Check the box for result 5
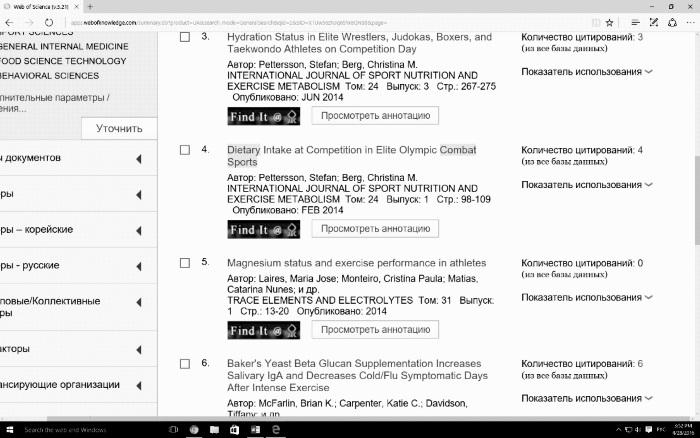Viewport: 700px width, 438px height. [185, 263]
